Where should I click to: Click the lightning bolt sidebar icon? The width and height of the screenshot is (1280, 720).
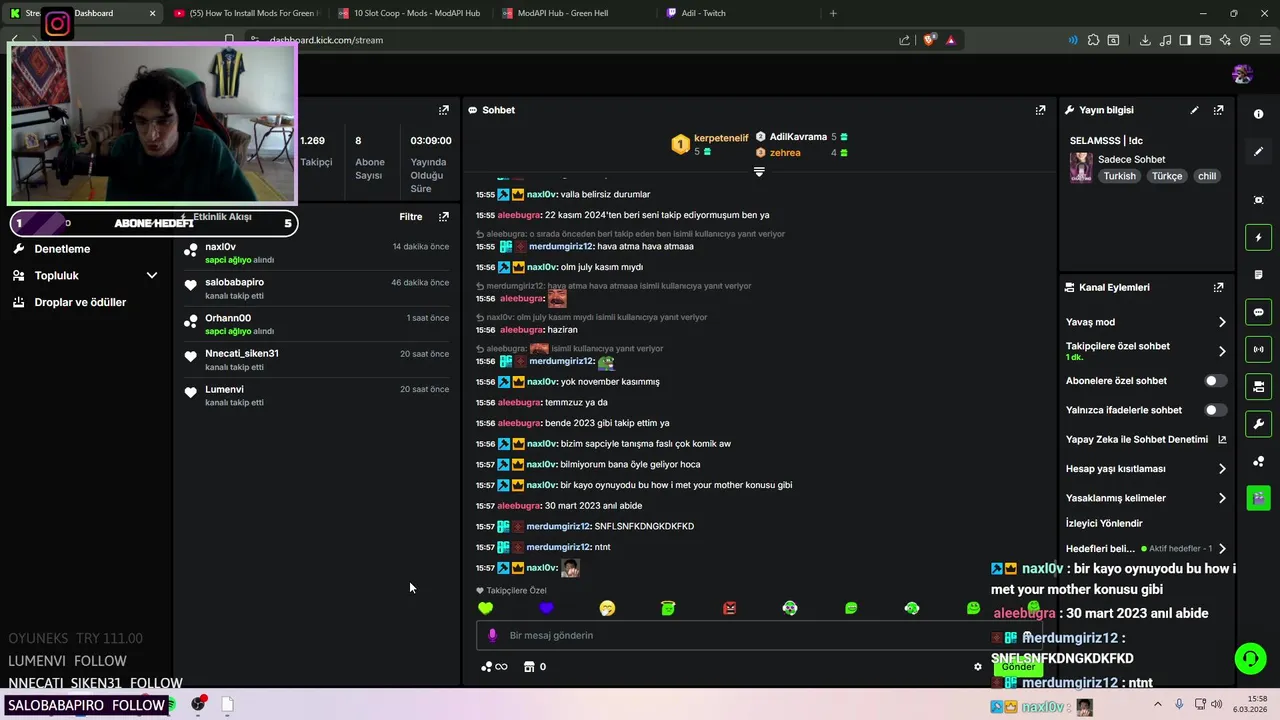click(1258, 238)
